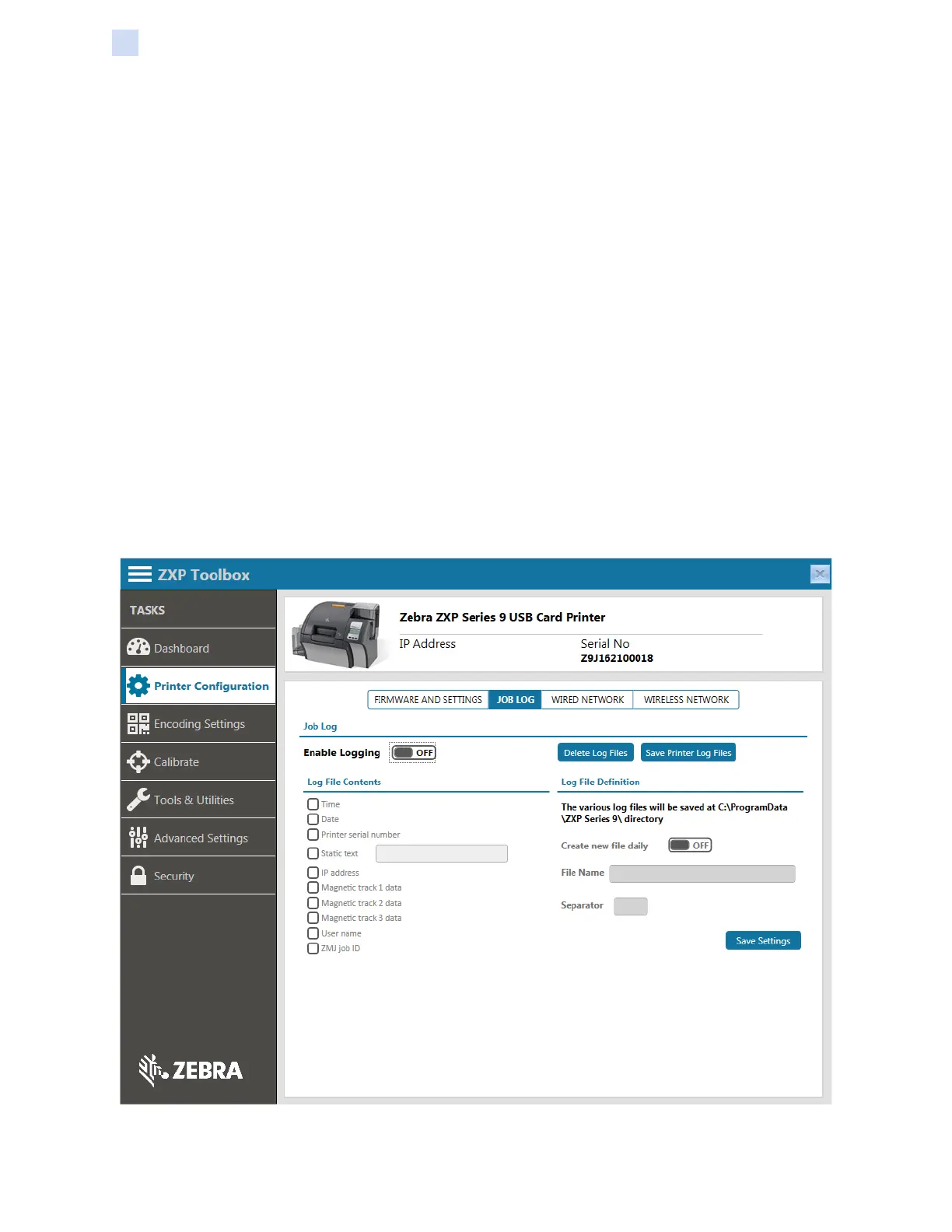Click the Save Settings button
Viewport: 952px width, 1232px height.
pyautogui.click(x=763, y=940)
